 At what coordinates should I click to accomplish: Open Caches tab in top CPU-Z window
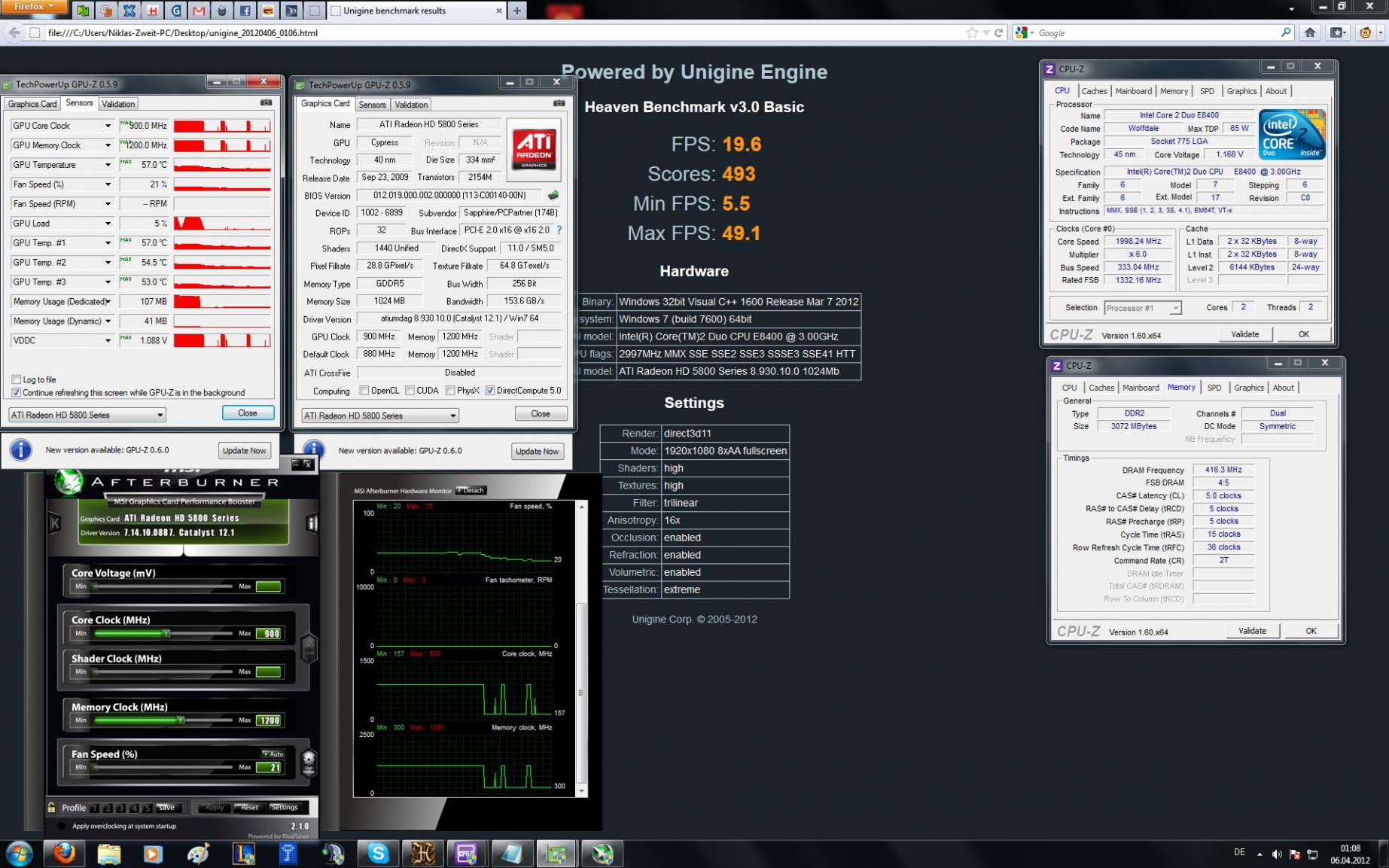pos(1094,91)
